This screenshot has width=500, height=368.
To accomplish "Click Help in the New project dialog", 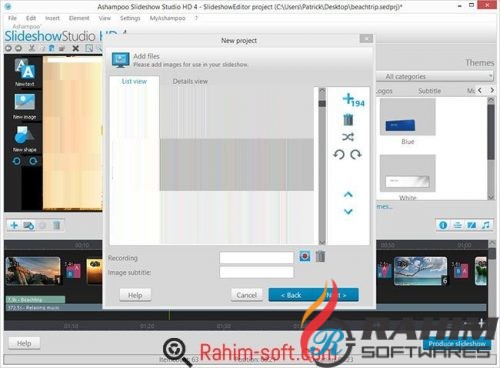I will 135,295.
